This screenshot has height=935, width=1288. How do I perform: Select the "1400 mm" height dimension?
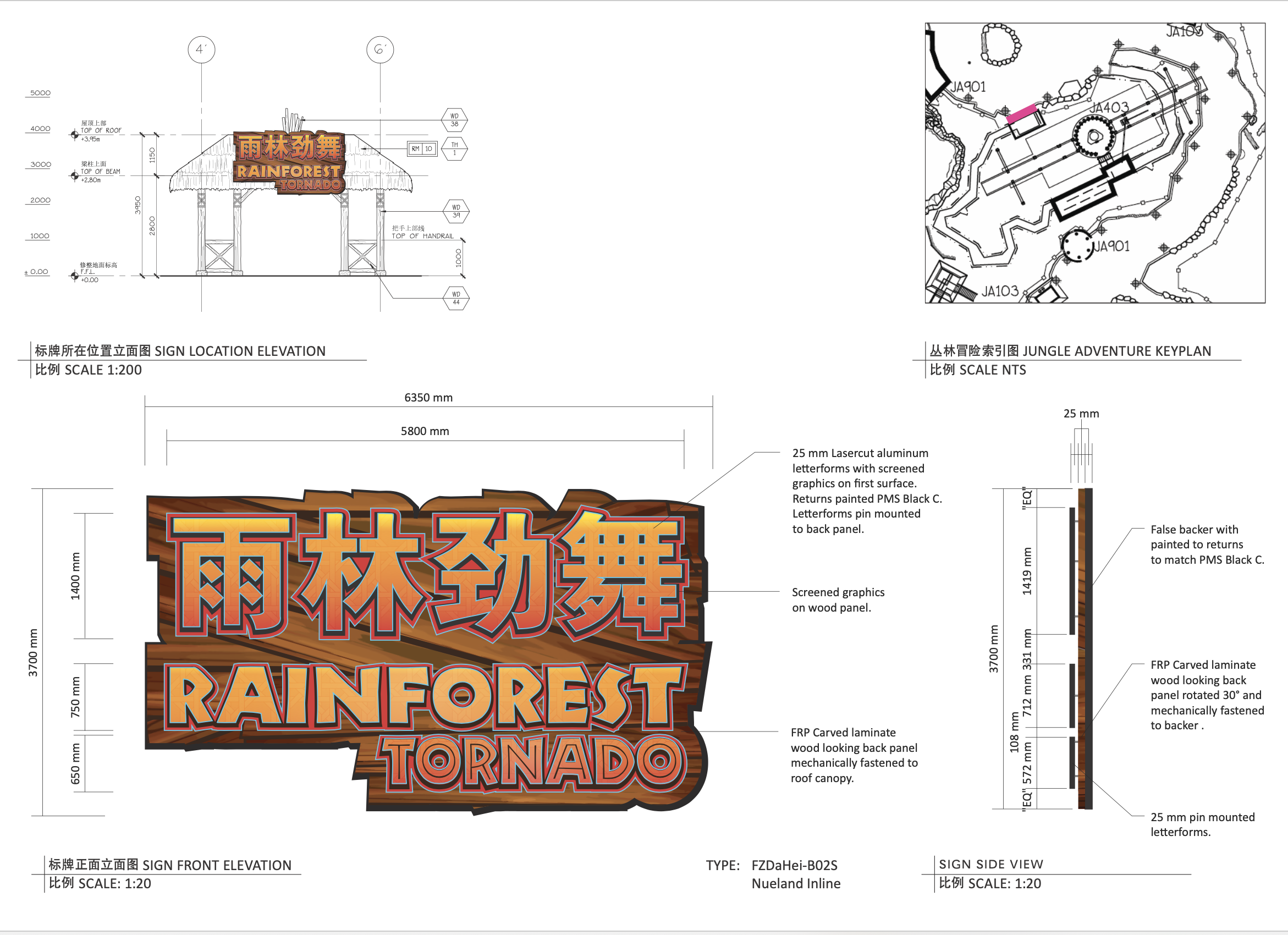point(75,576)
